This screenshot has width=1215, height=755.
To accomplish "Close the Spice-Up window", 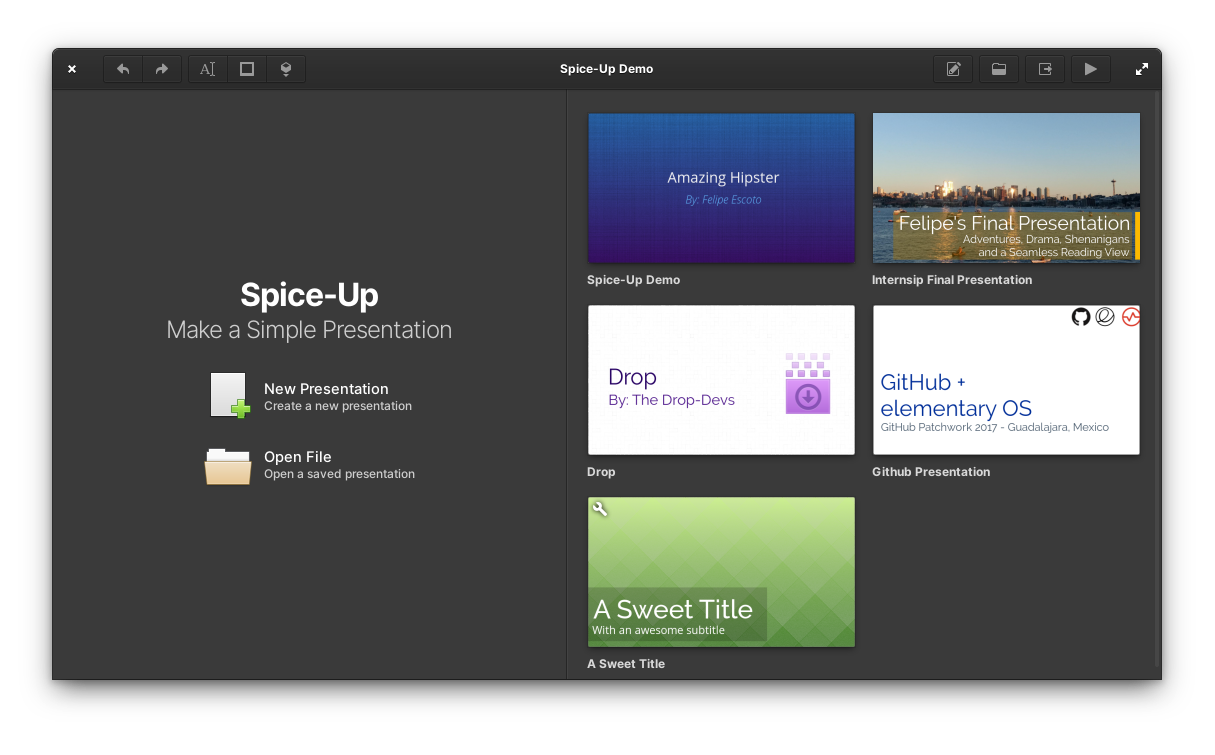I will pos(72,69).
